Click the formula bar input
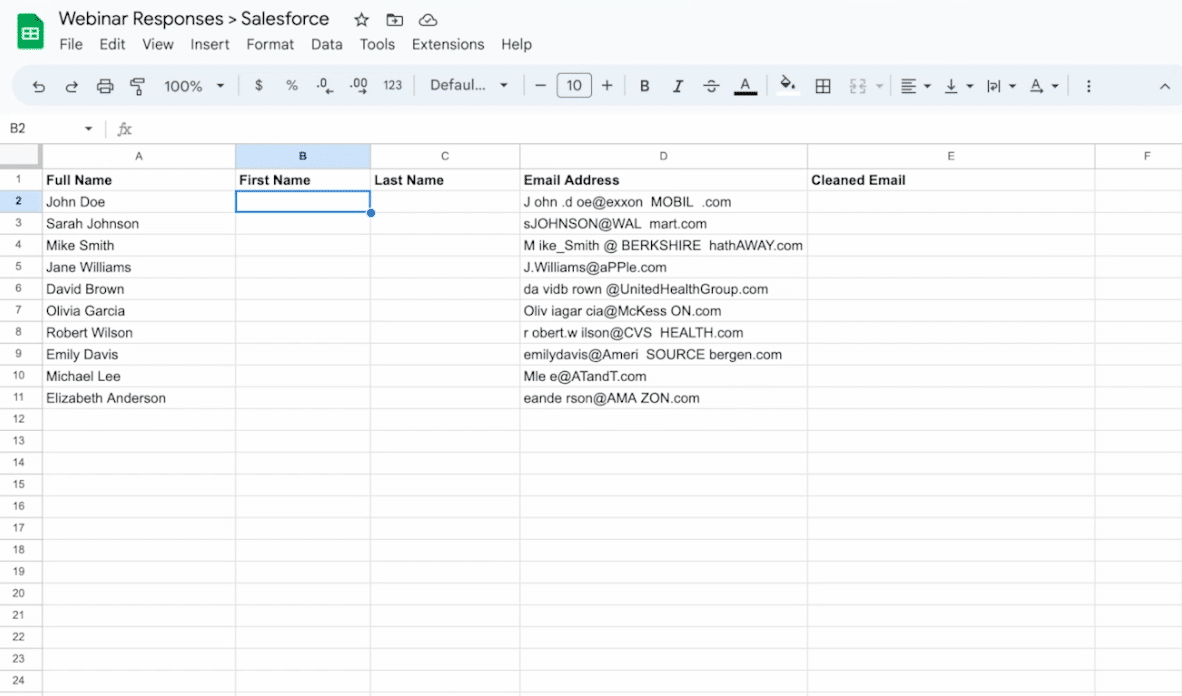This screenshot has height=696, width=1182. [656, 129]
